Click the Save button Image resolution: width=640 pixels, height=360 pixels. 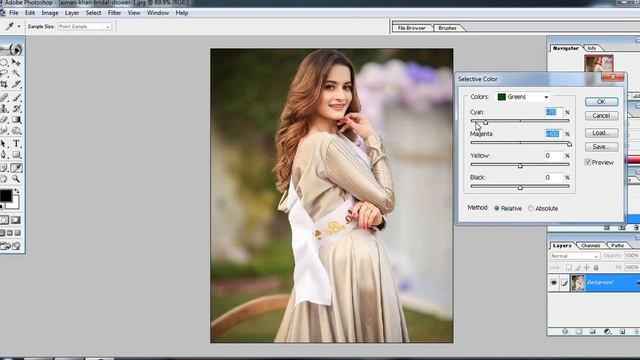[x=601, y=147]
